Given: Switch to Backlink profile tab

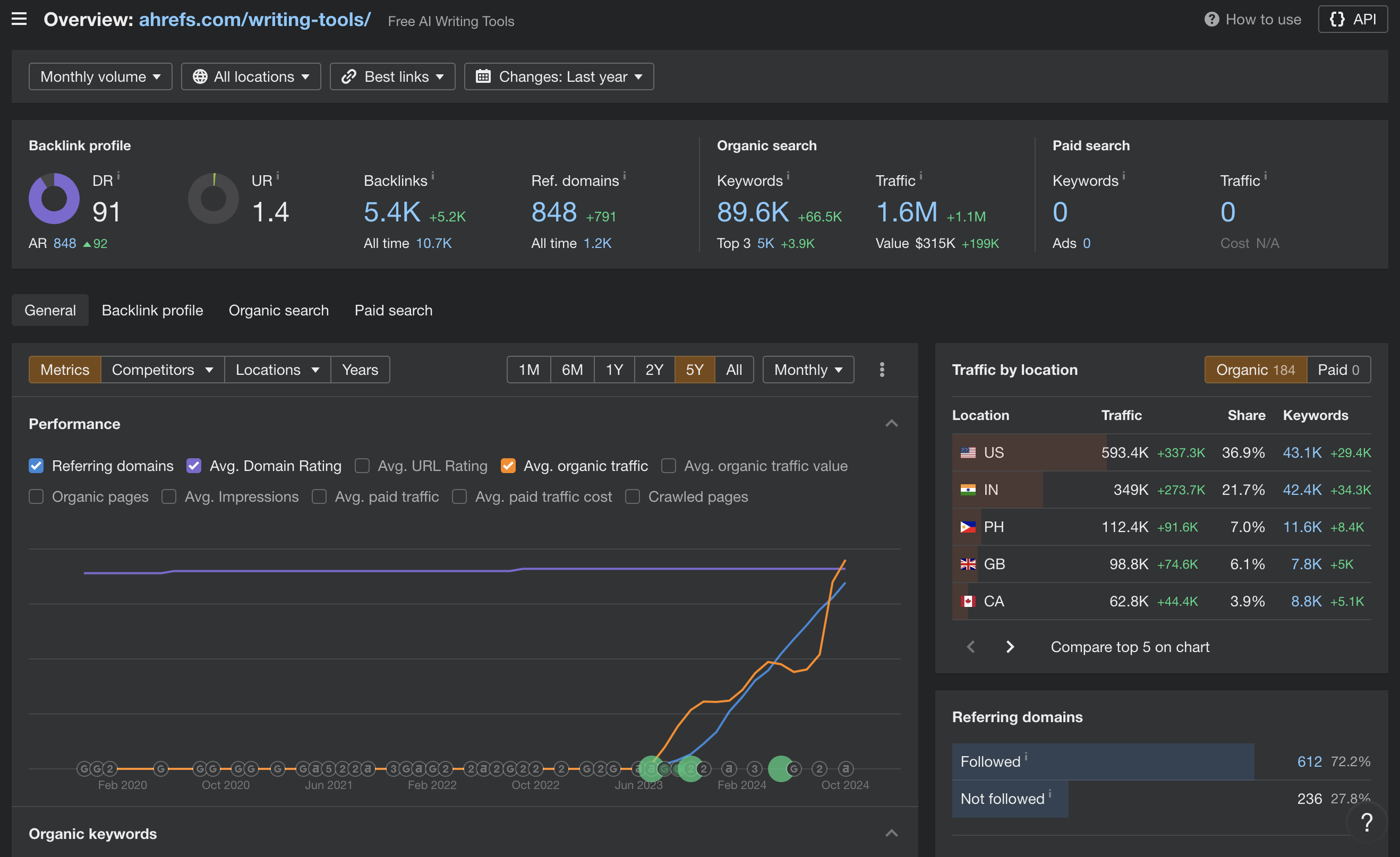Looking at the screenshot, I should [x=152, y=310].
